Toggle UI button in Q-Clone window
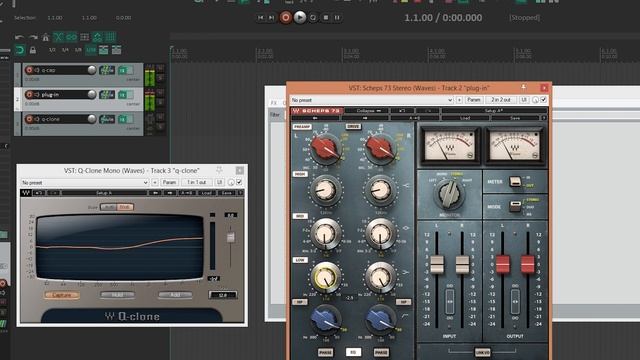Image resolution: width=640 pixels, height=360 pixels. coord(220,182)
